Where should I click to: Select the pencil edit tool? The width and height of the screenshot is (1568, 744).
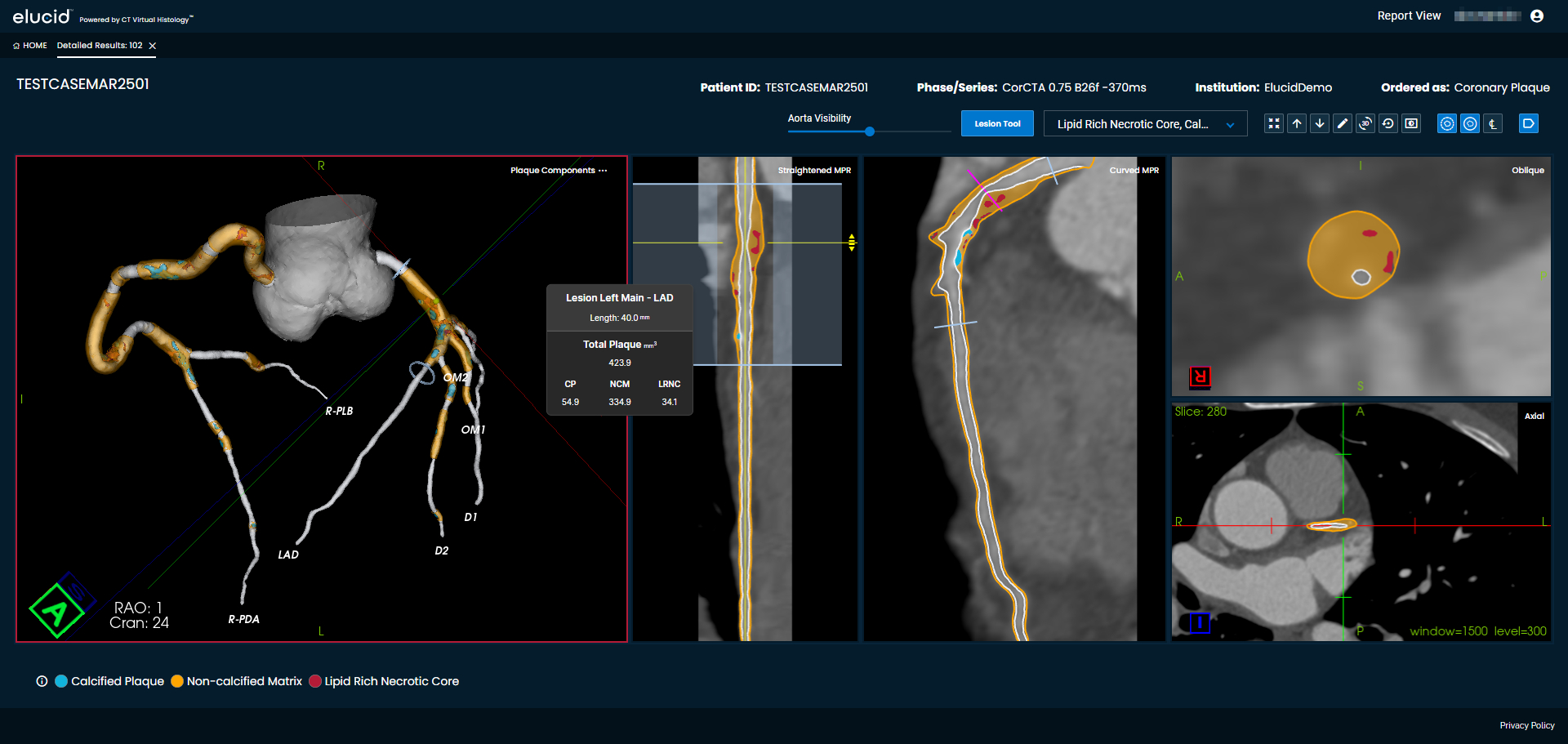1343,124
